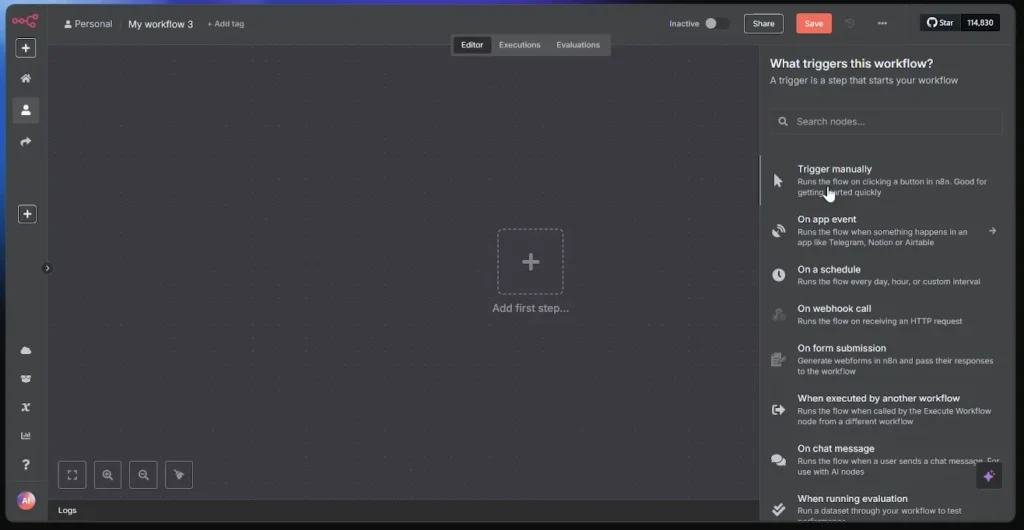
Task: Select the Trigger manually option
Action: click(886, 180)
